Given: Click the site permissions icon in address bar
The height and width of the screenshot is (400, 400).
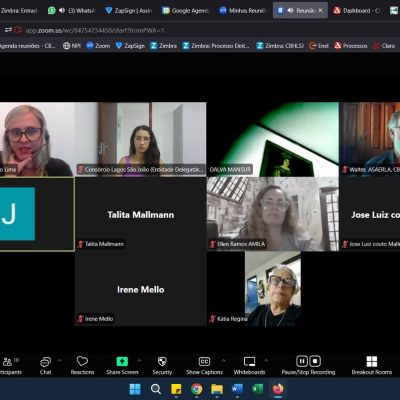Looking at the screenshot, I should 8,30.
